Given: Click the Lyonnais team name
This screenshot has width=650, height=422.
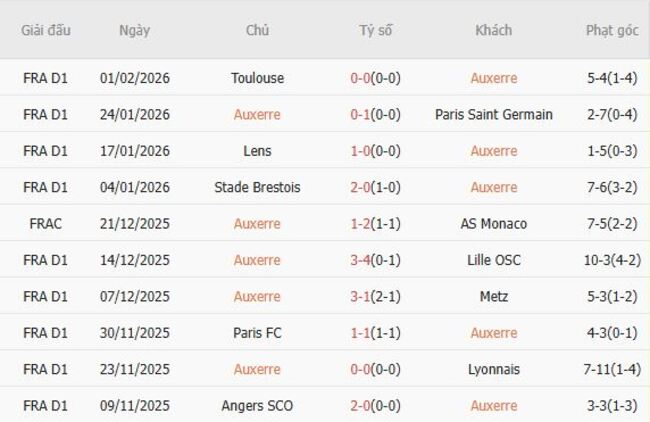Looking at the screenshot, I should 493,369.
